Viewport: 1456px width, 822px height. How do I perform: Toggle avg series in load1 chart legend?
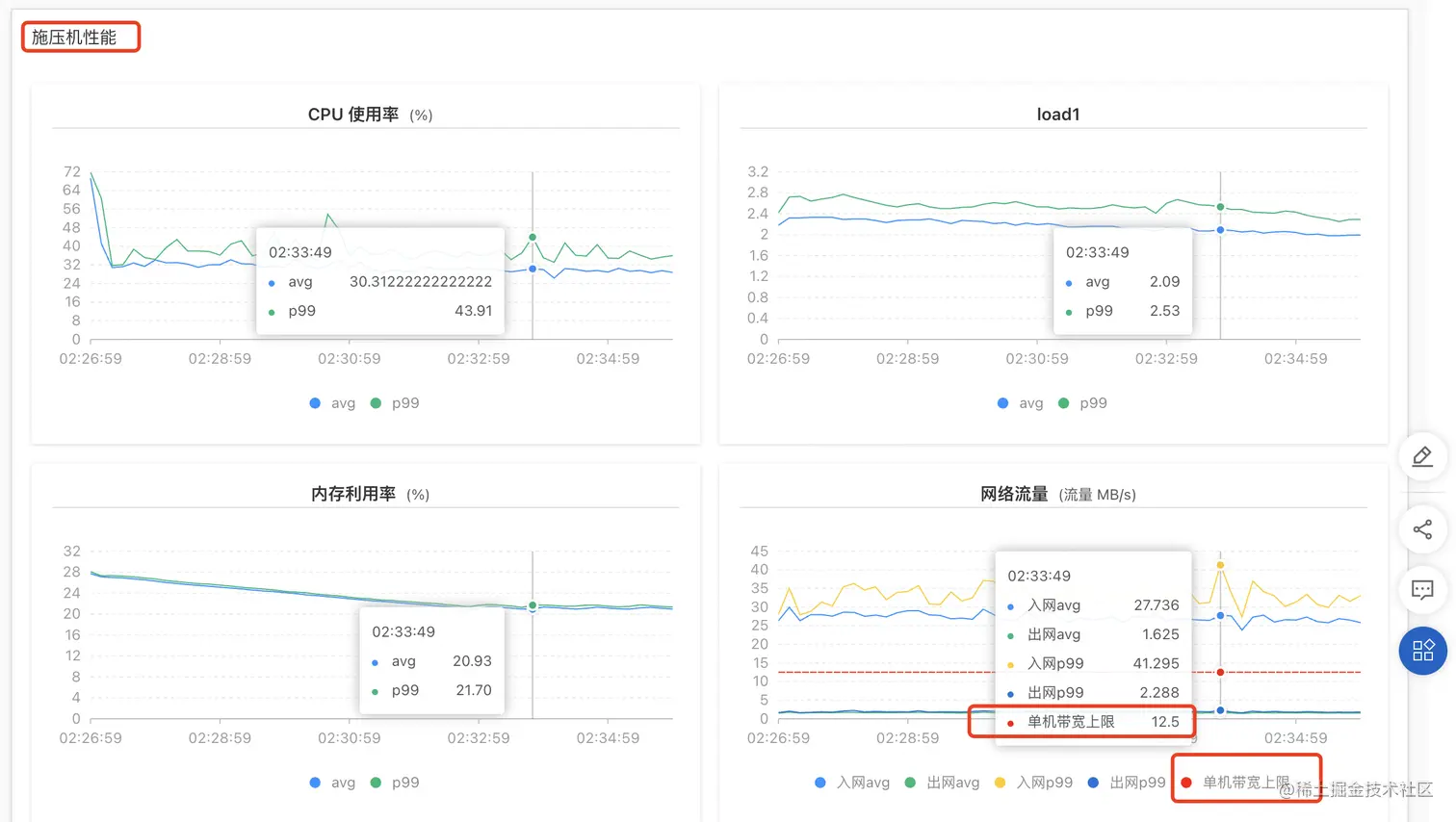pos(1020,403)
